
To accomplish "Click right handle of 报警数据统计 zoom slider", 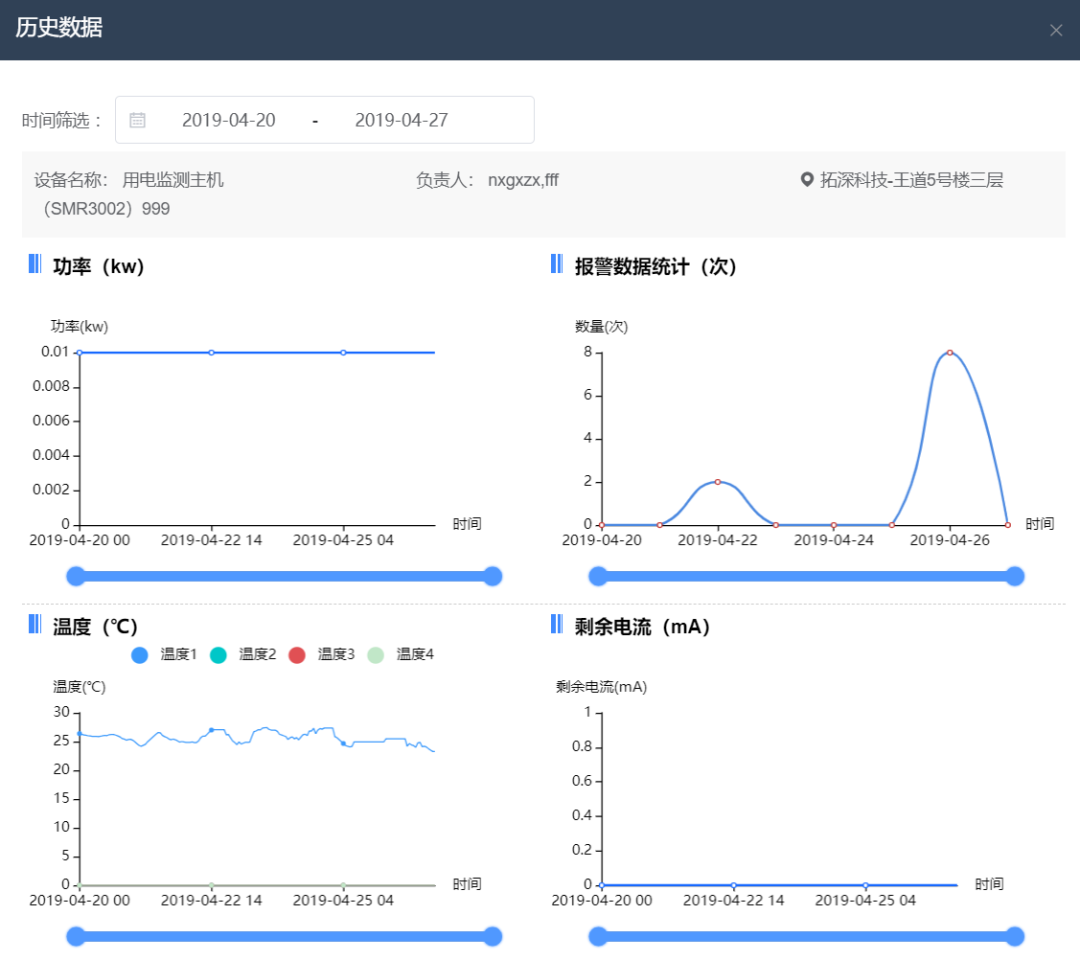I will [x=1015, y=576].
